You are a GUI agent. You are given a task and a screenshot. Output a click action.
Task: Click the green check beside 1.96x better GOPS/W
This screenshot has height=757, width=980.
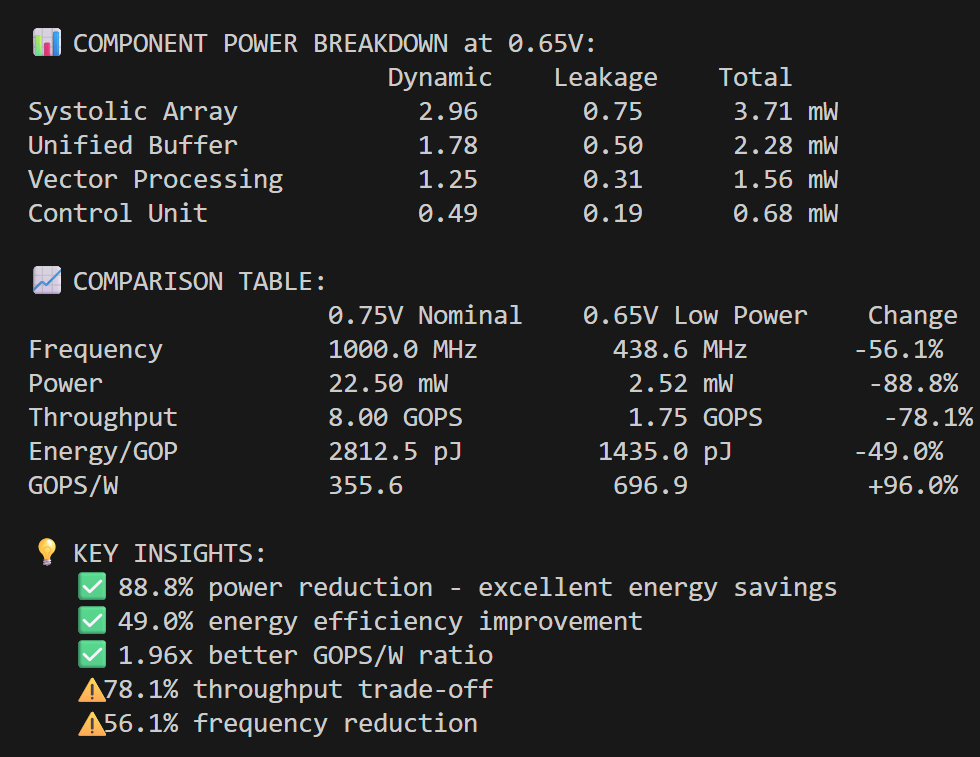point(92,655)
